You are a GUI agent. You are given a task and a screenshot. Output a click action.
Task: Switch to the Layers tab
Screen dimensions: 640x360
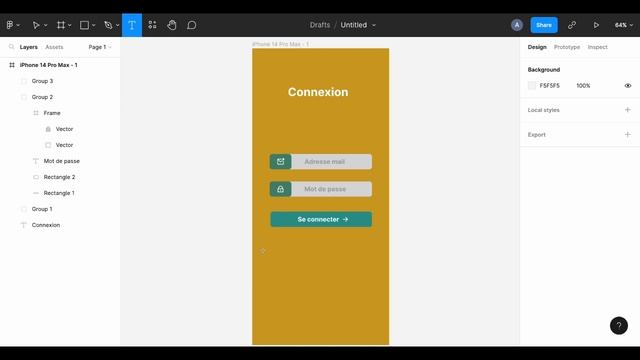[29, 47]
